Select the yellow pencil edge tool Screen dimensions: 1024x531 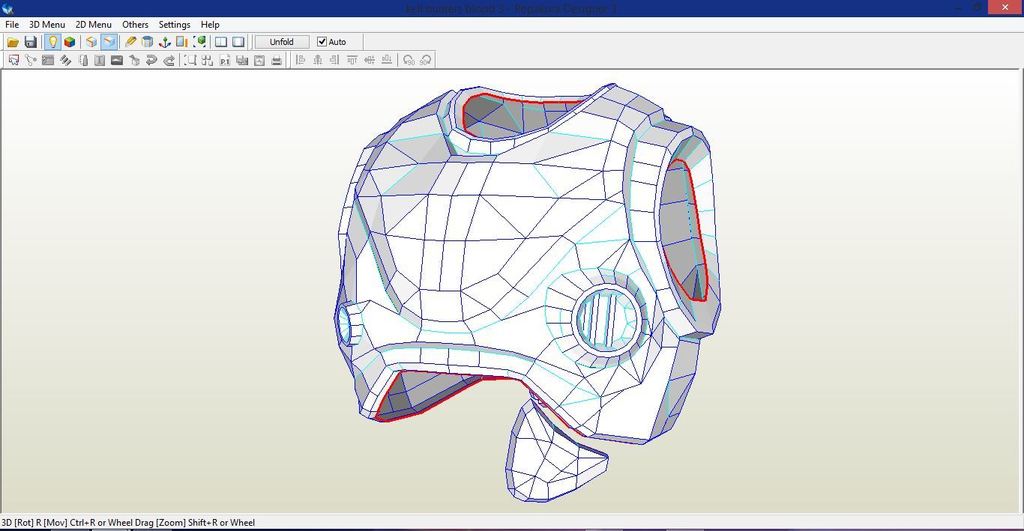pos(131,42)
